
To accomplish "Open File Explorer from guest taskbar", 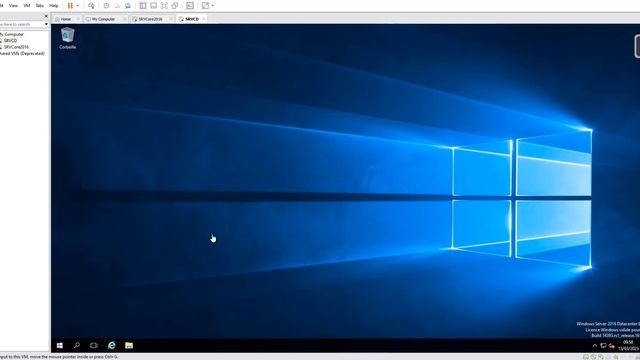I will pyautogui.click(x=129, y=345).
